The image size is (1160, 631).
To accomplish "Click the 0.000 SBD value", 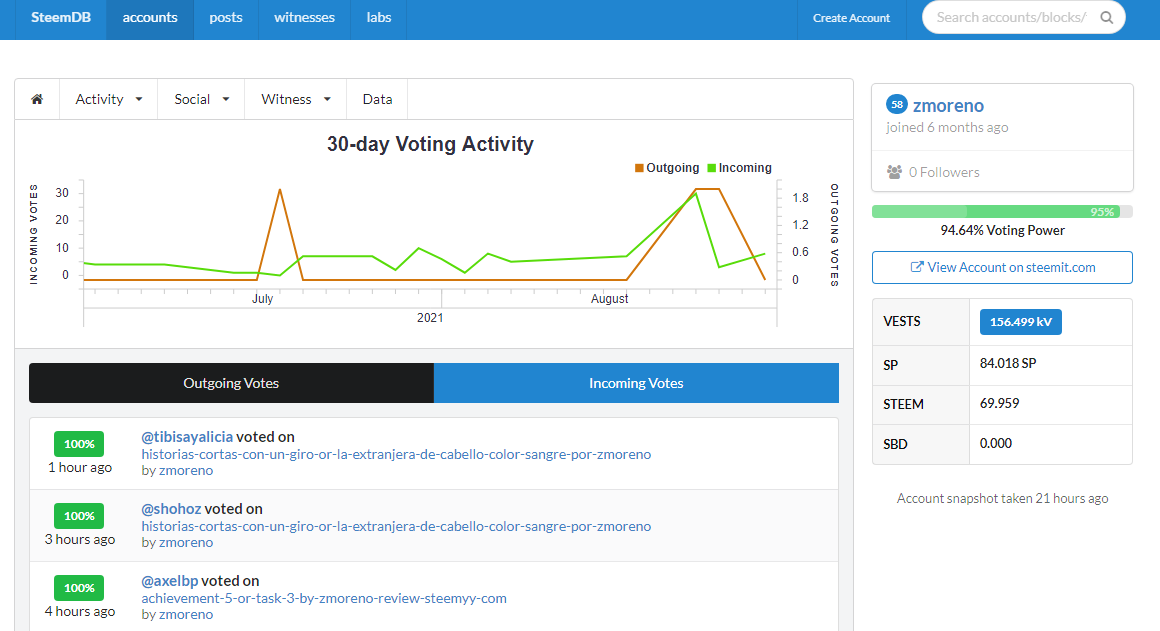I will 996,443.
